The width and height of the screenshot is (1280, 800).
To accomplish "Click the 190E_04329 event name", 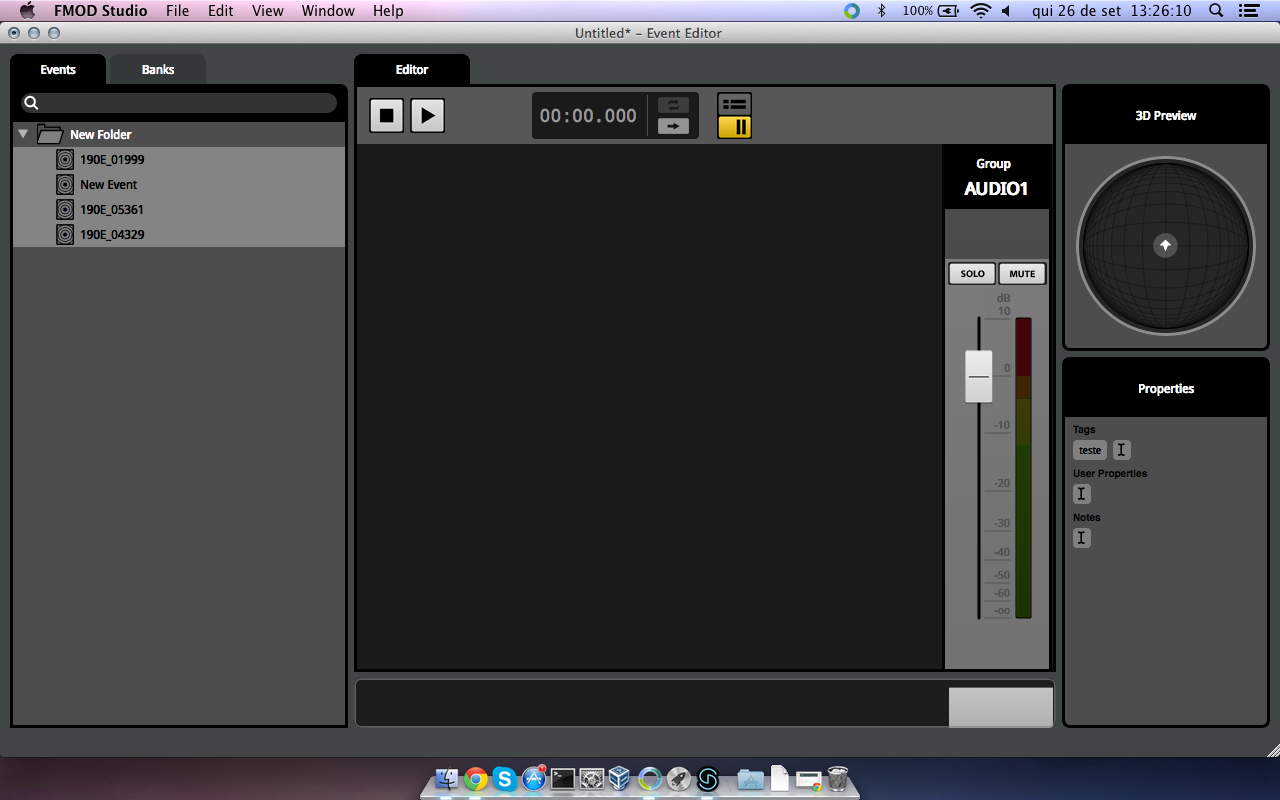I will [112, 235].
